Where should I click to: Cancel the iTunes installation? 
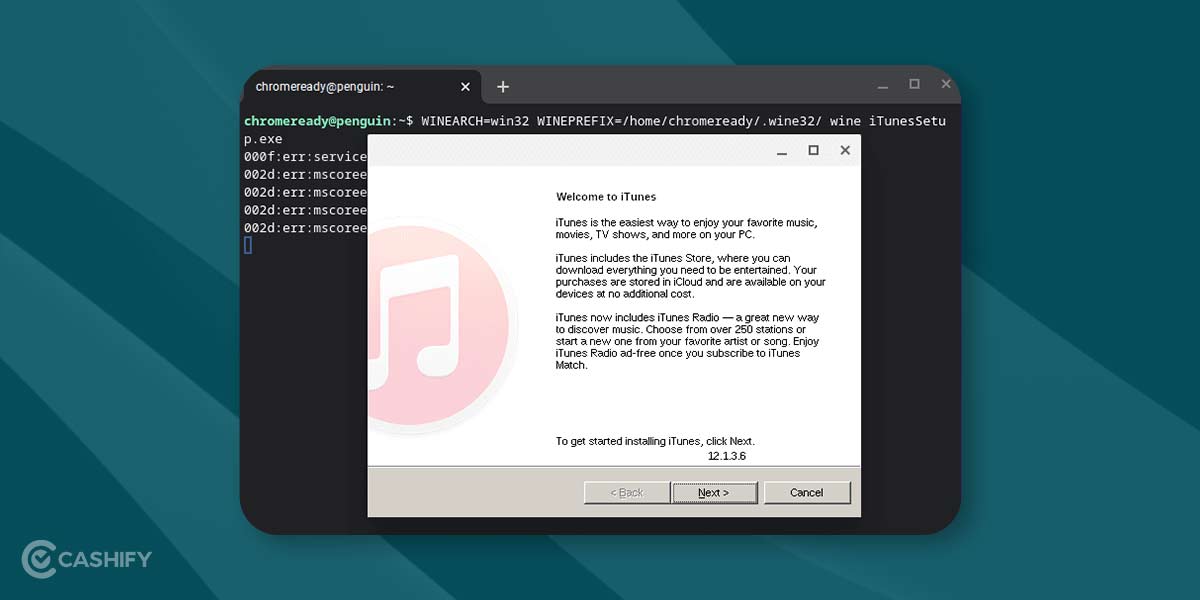coord(807,492)
